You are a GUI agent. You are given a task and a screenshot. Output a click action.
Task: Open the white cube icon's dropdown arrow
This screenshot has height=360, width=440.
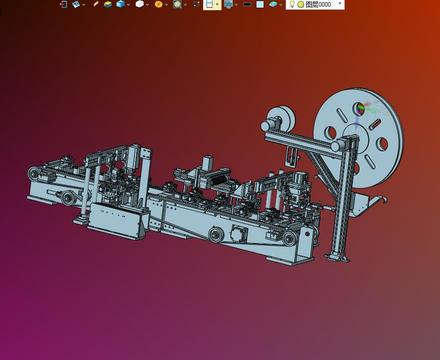(x=147, y=5)
